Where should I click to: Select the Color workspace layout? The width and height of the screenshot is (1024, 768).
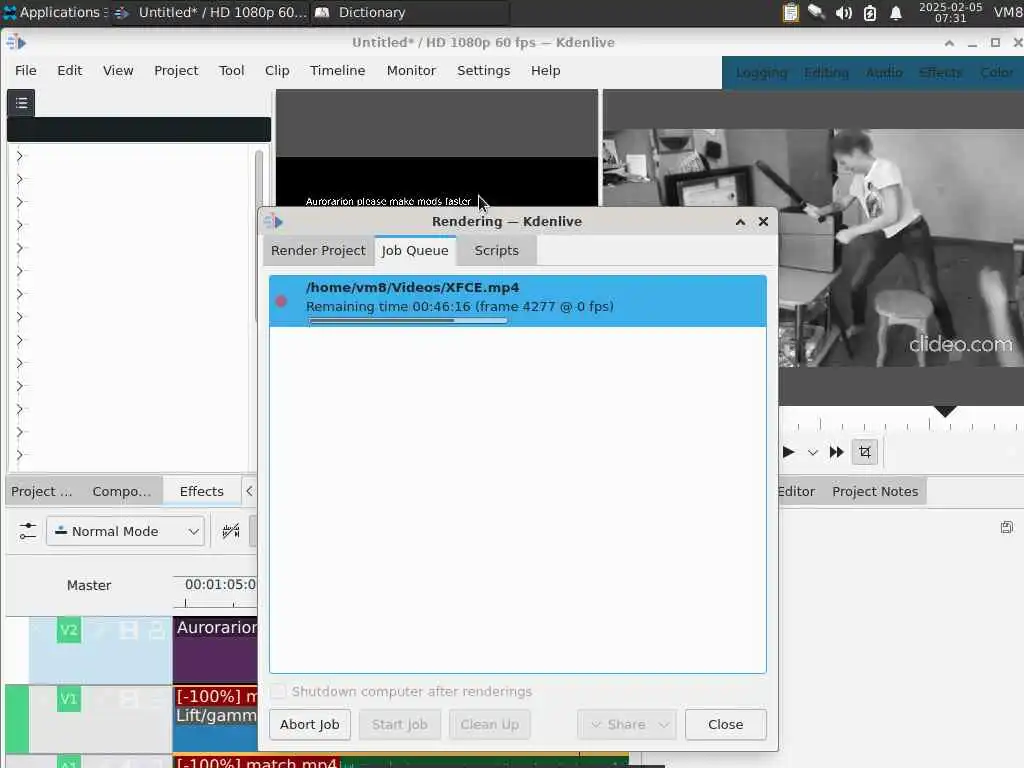coord(997,72)
